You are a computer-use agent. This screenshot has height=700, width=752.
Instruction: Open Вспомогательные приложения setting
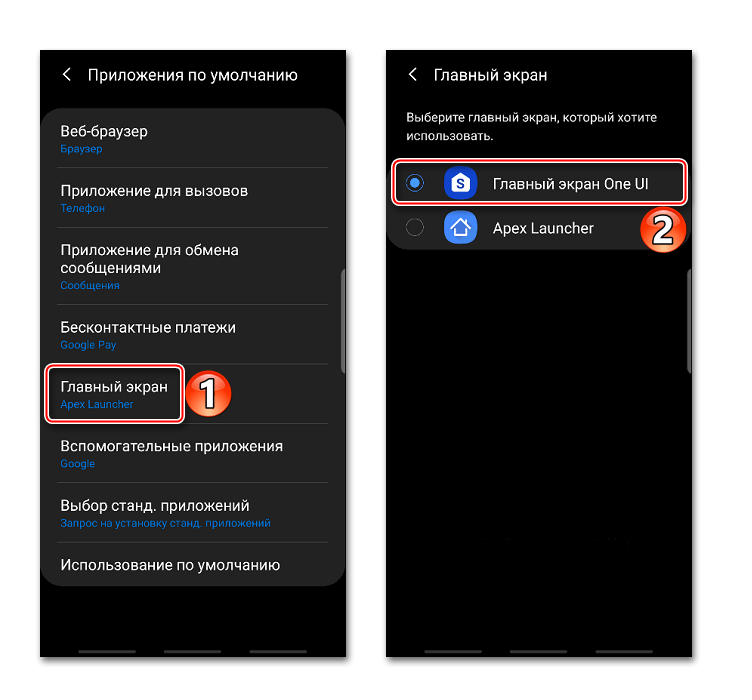[x=193, y=454]
